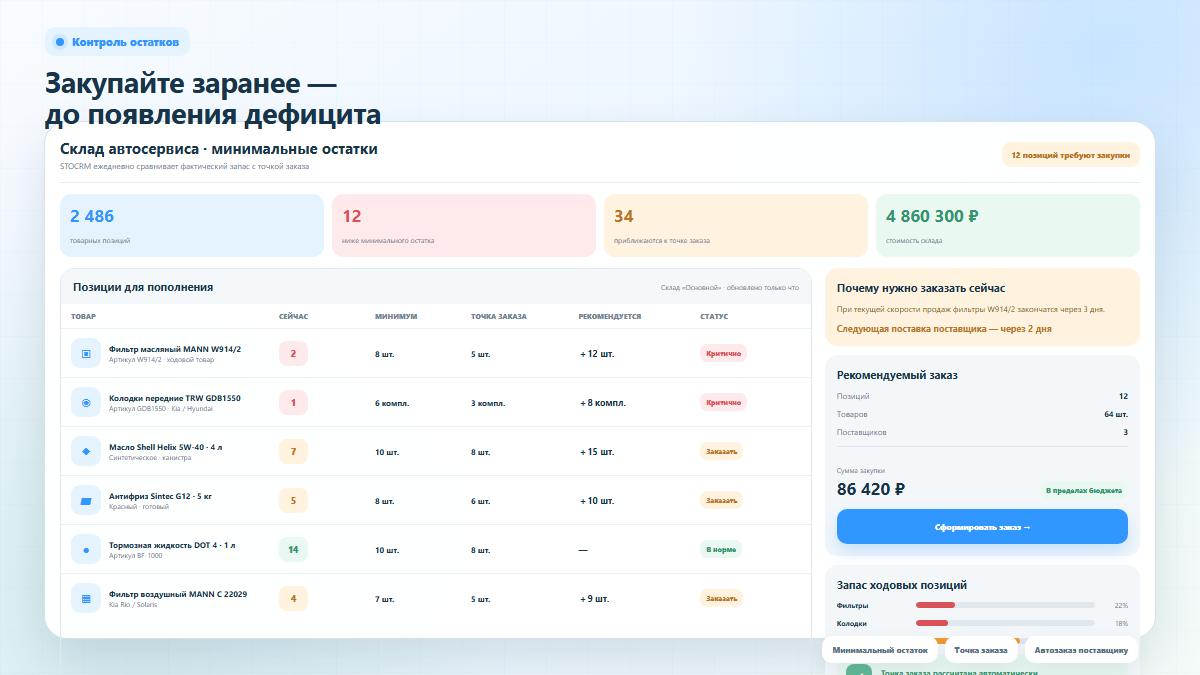Click current stock 4 for MANN C 22029

293,598
